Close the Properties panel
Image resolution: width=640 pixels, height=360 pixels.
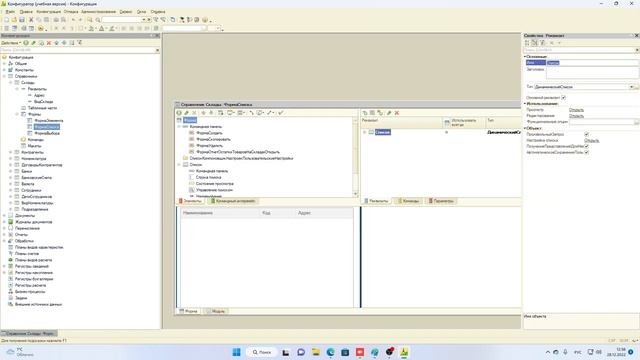coord(636,36)
